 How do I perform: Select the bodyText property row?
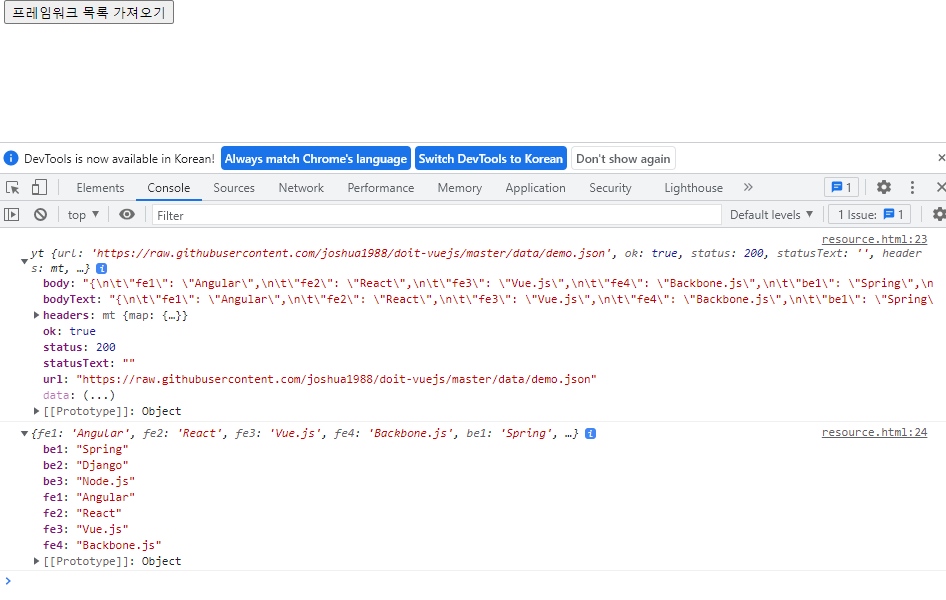click(487, 299)
